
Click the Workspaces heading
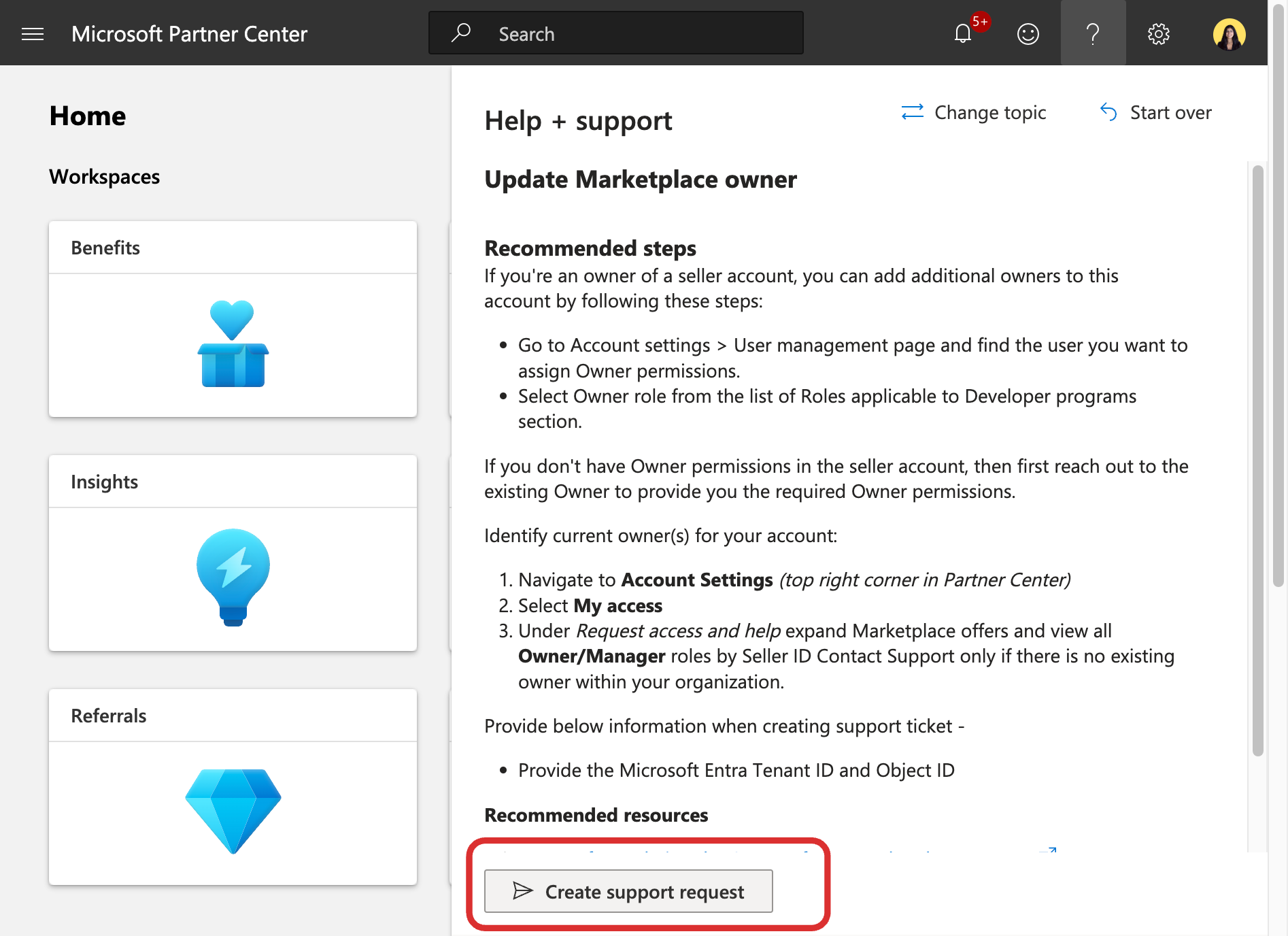[104, 177]
